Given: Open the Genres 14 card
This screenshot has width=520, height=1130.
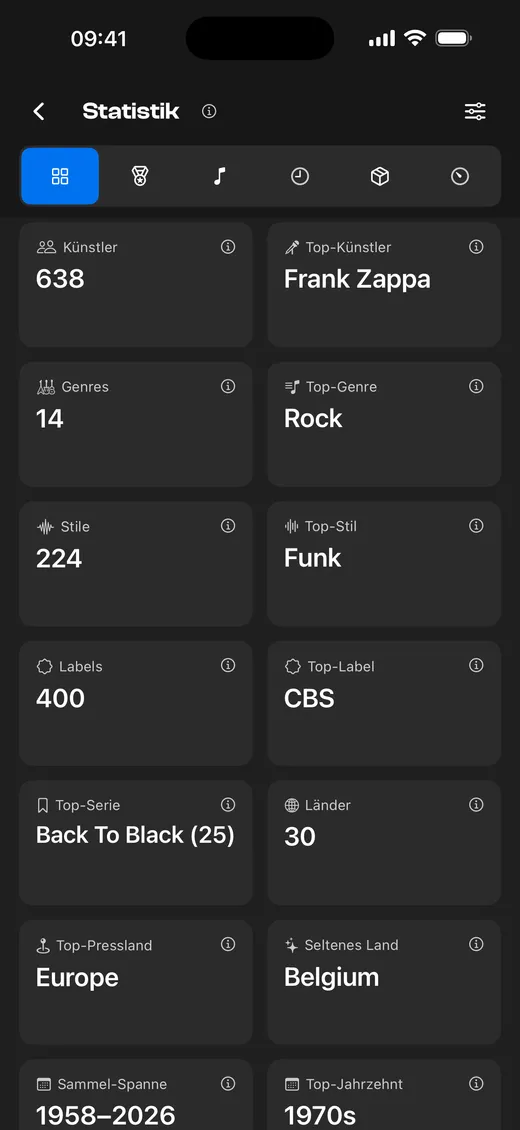Looking at the screenshot, I should pos(135,424).
